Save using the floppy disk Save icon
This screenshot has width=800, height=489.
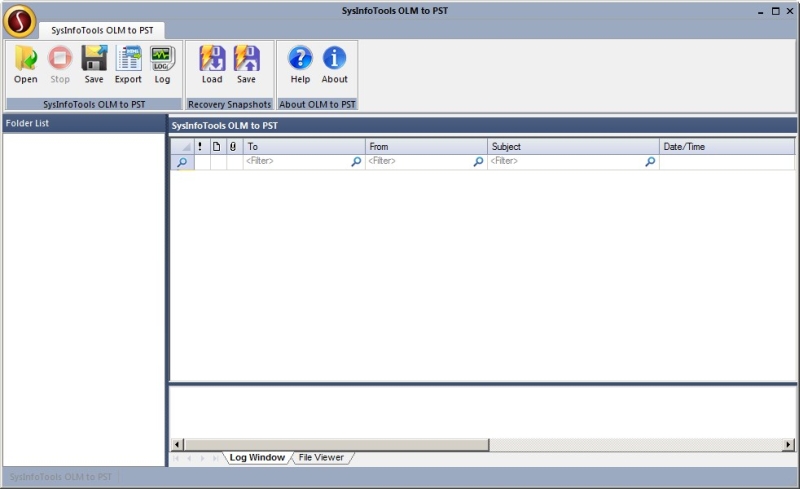click(x=94, y=64)
